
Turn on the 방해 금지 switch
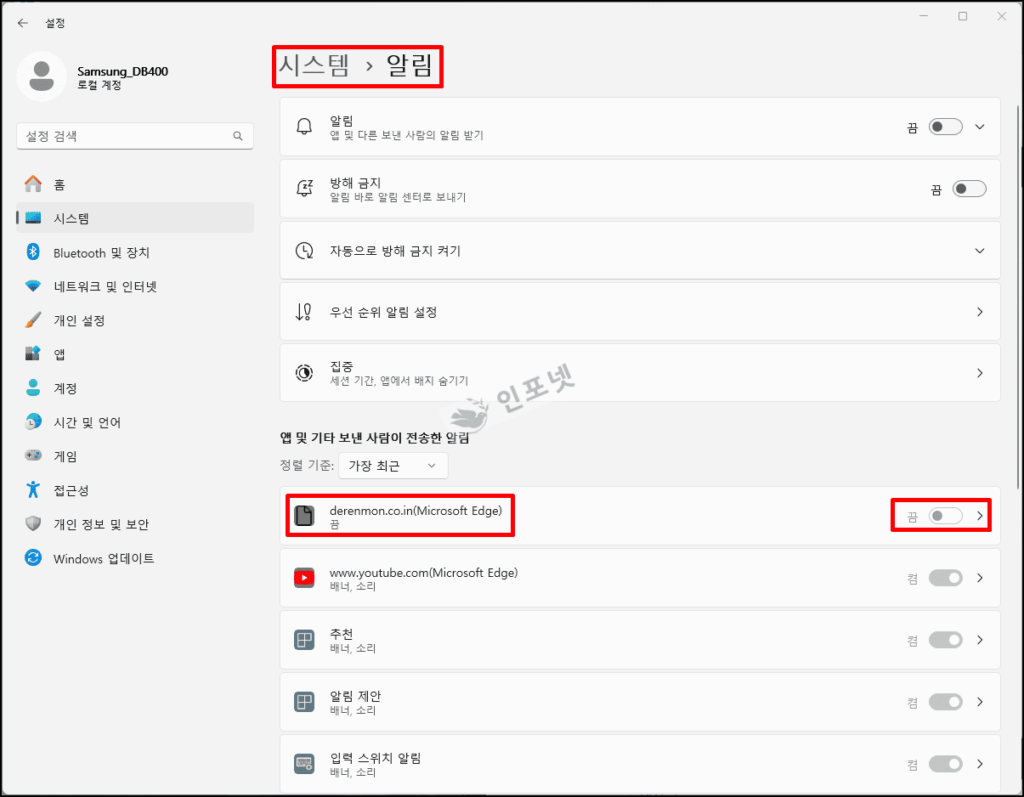pyautogui.click(x=969, y=189)
